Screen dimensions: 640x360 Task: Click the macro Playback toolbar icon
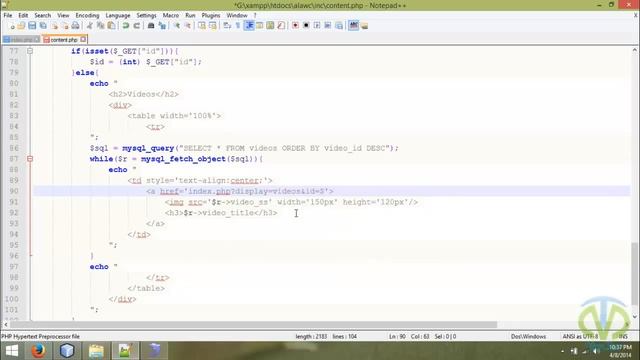pos(317,26)
